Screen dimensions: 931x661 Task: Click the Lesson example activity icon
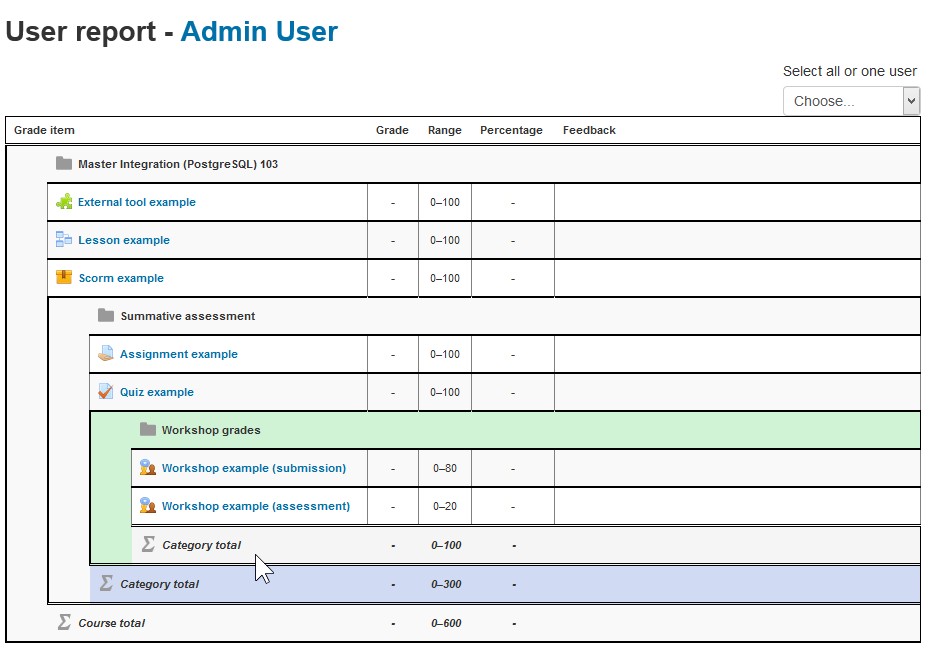(x=64, y=239)
